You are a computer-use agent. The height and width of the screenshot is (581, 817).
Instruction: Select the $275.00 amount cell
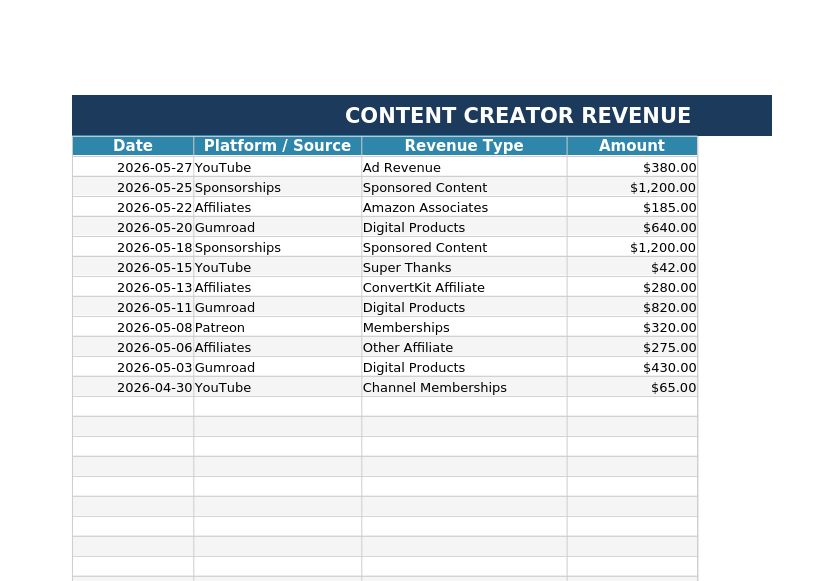point(632,348)
